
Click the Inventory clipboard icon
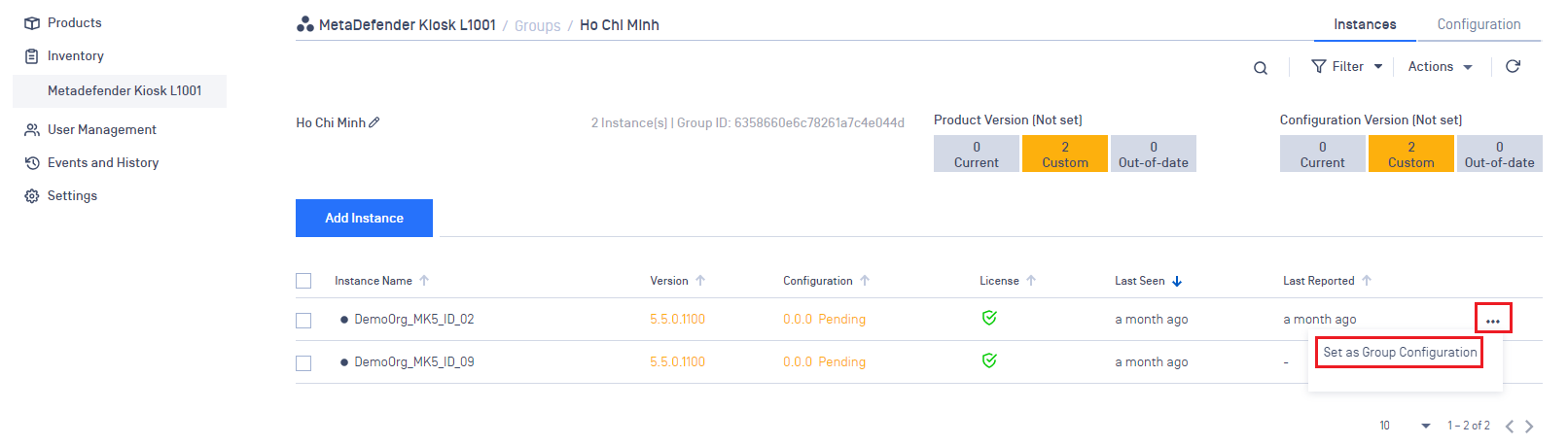coord(32,55)
